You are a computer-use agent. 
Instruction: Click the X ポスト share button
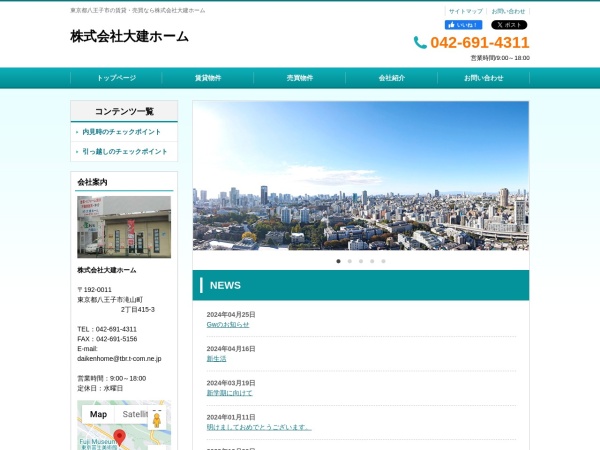(x=509, y=25)
